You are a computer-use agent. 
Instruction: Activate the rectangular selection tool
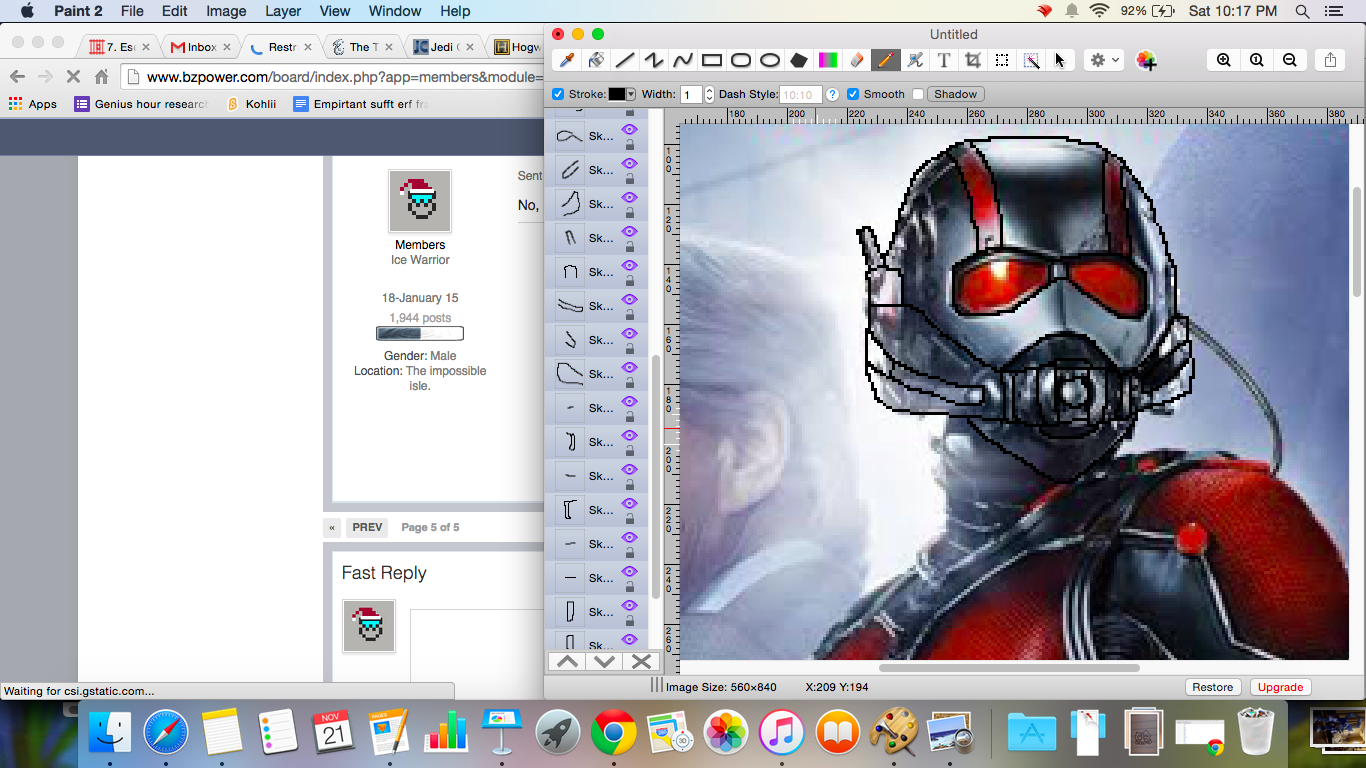coord(1001,60)
